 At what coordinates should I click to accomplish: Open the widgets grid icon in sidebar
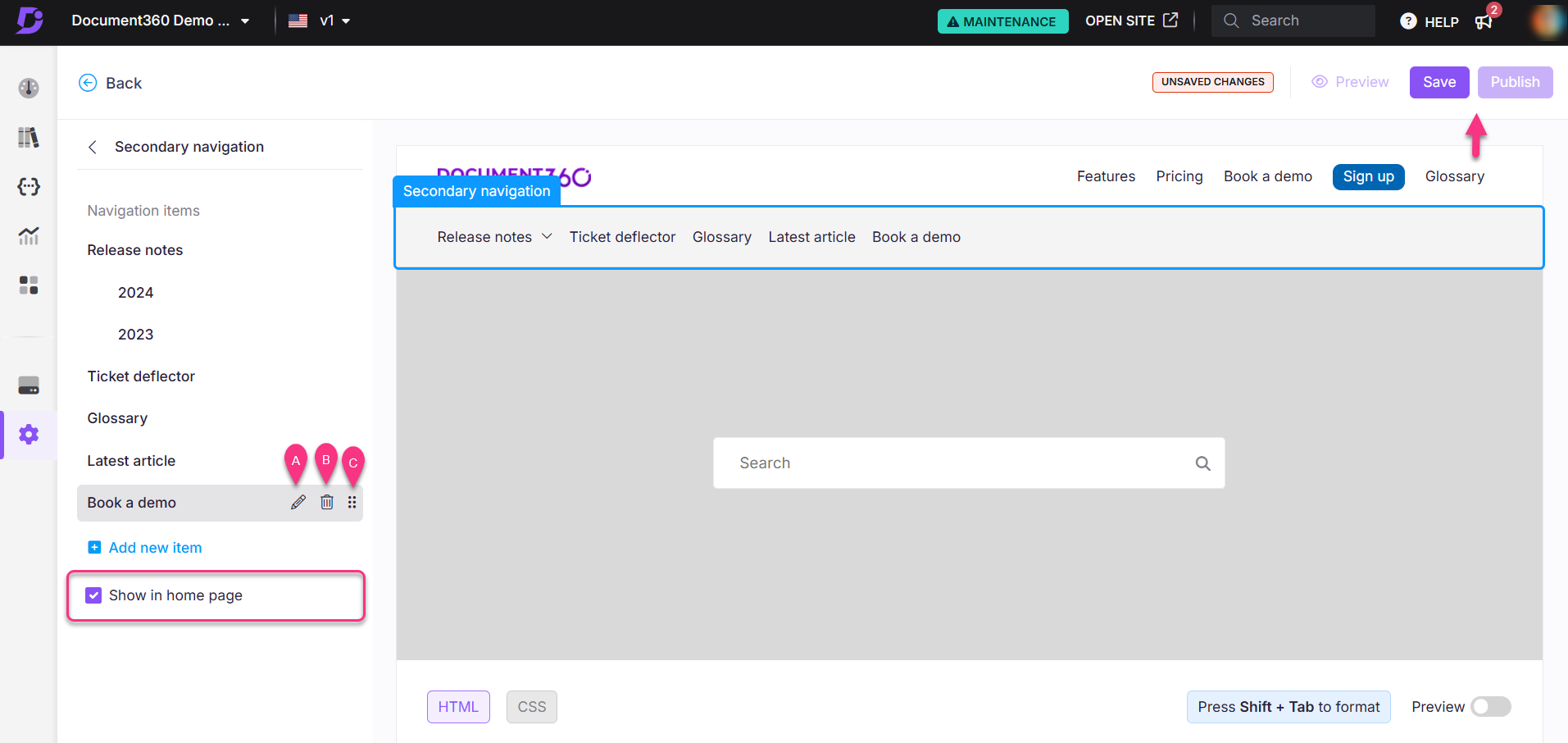pos(29,285)
